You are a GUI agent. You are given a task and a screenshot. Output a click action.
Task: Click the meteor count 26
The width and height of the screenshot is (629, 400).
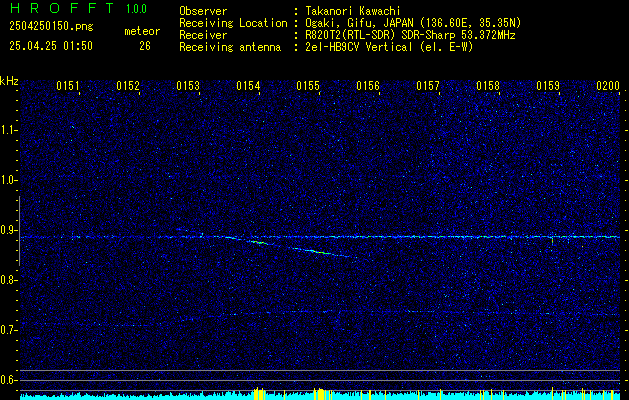(x=145, y=46)
